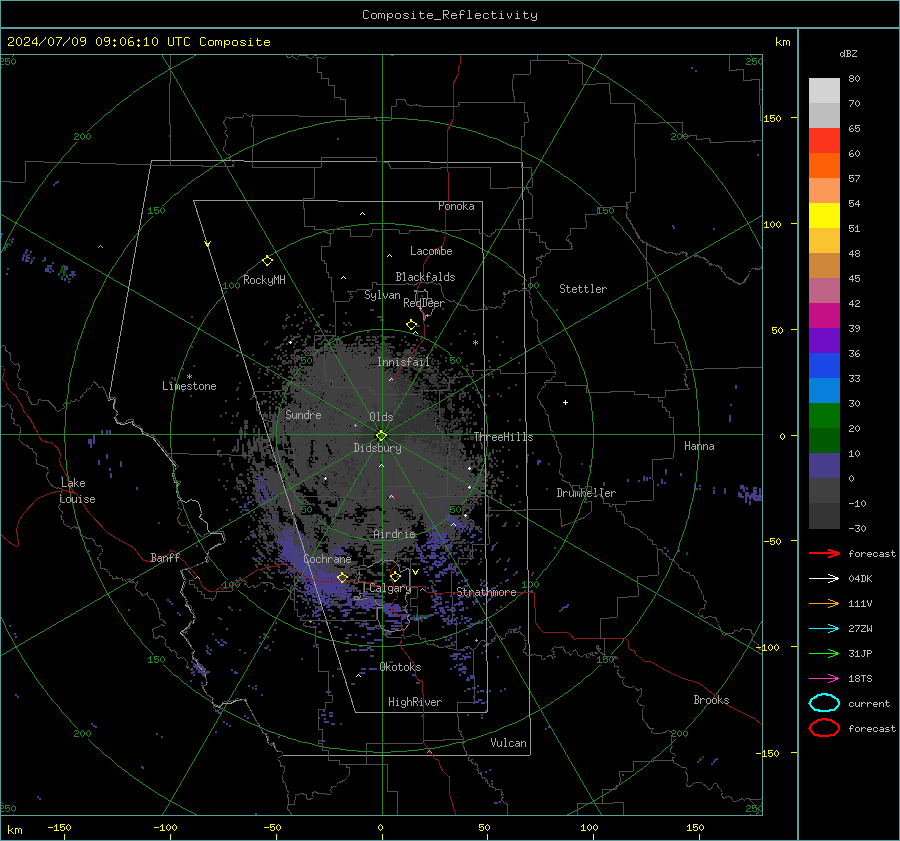Click the yellow diamond marker near RockyMH
The width and height of the screenshot is (900, 841).
tap(267, 261)
